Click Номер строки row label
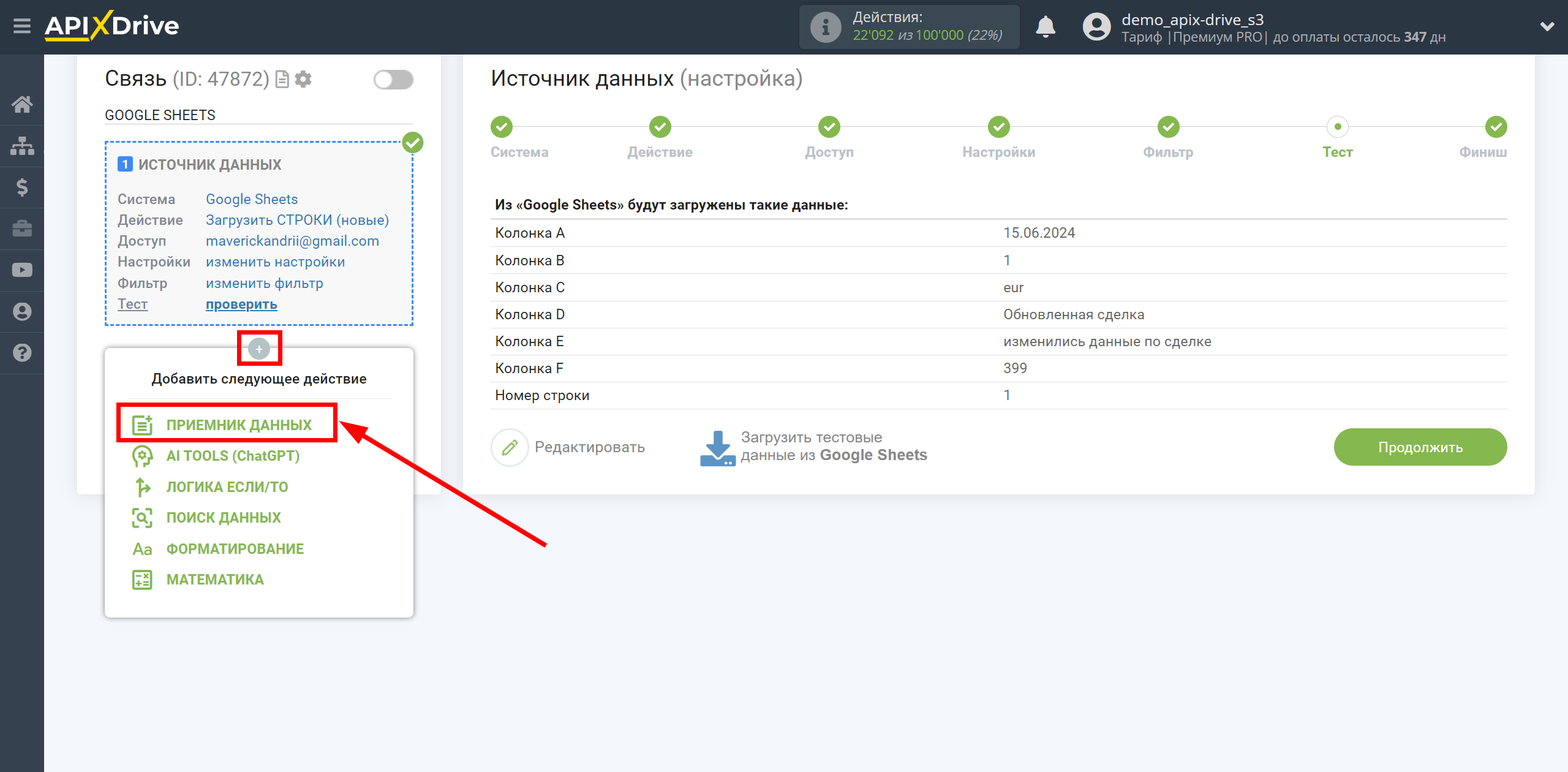Viewport: 1568px width, 772px height. click(x=542, y=395)
